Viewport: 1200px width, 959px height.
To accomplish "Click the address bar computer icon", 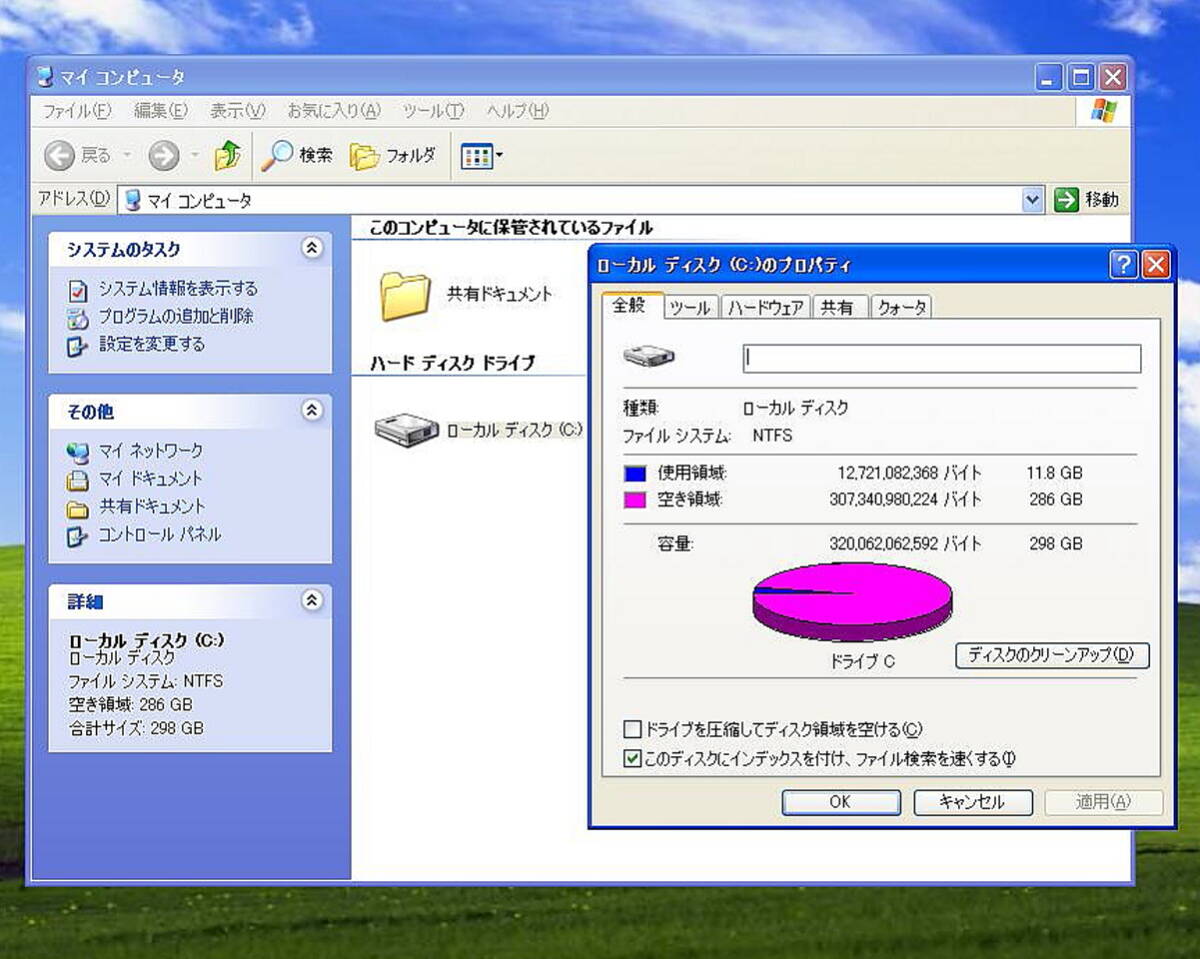I will click(133, 200).
